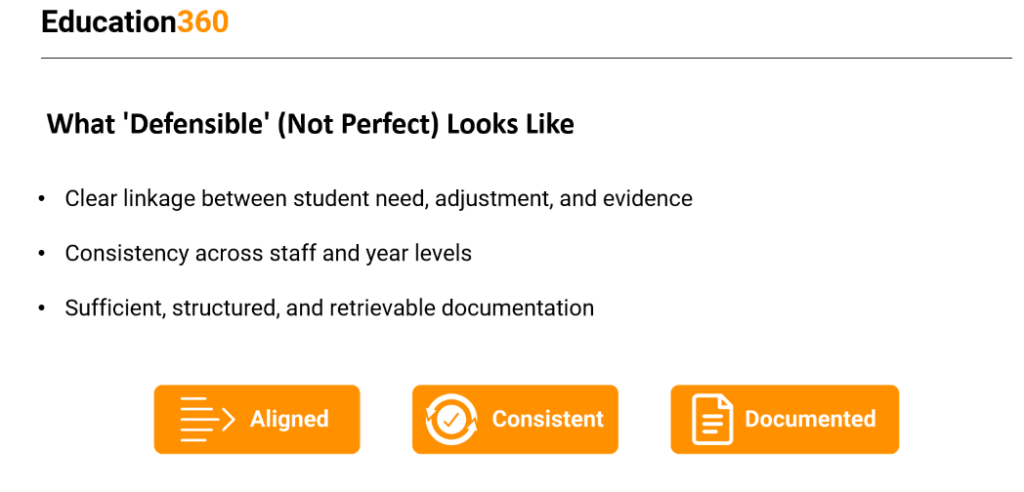Click the bullet dot before 'Clear linkage'
The width and height of the screenshot is (1024, 492).
[42, 199]
